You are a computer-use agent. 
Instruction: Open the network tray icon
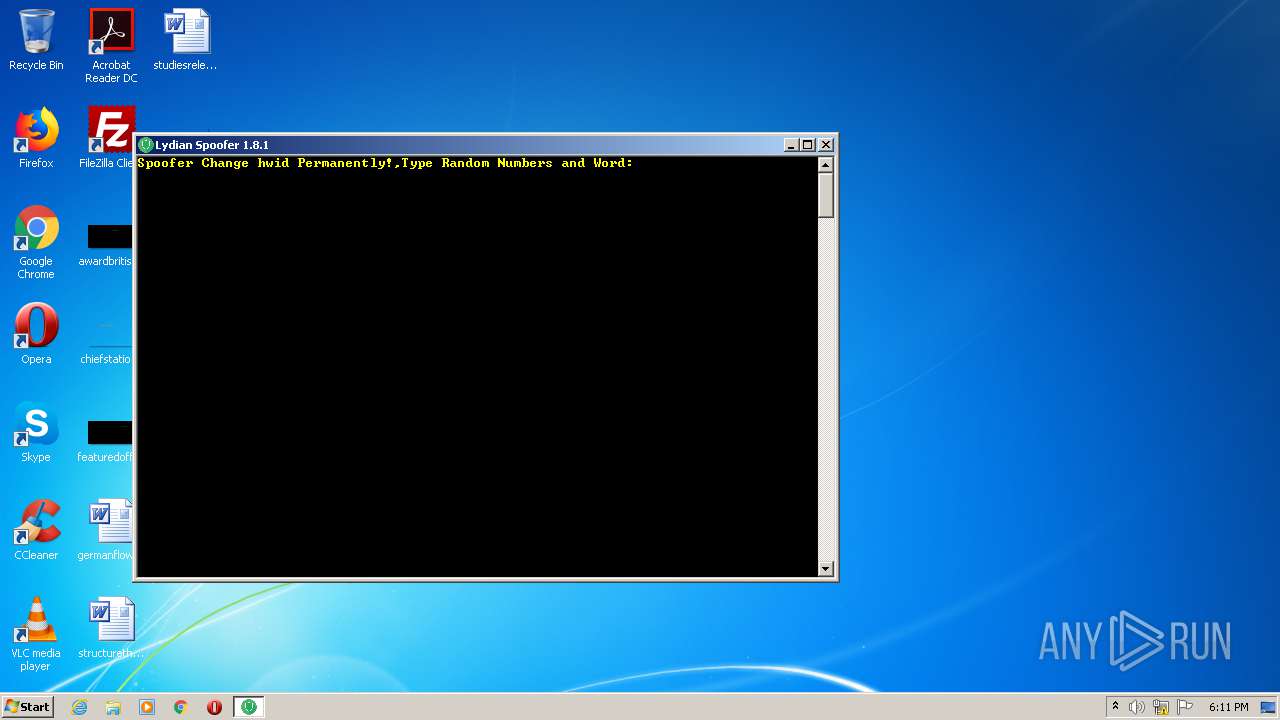pos(1161,707)
